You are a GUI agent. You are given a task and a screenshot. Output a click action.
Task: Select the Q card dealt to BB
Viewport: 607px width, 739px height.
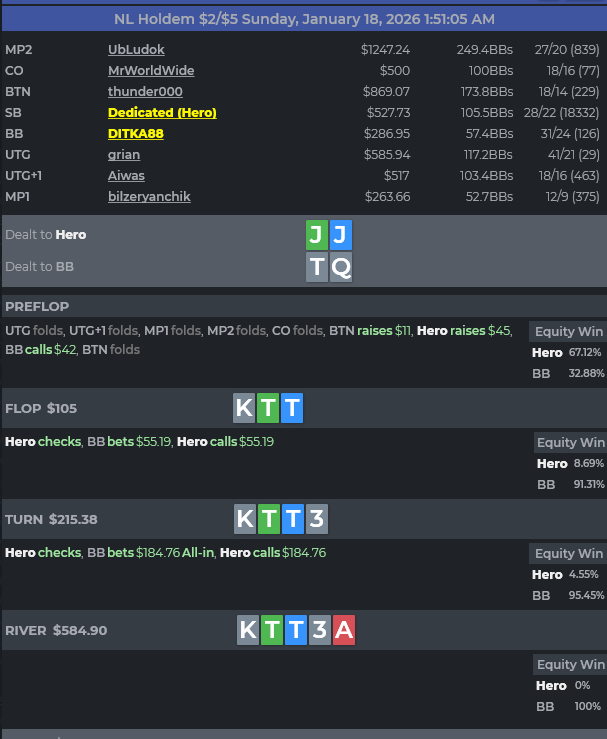[341, 267]
